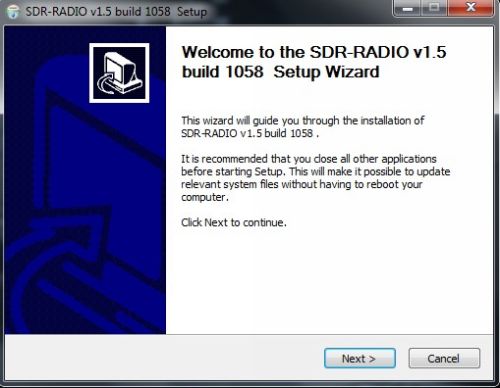Click the 'SDR-RADIO v1.5 build 1058 Setup' window title
Image resolution: width=500 pixels, height=388 pixels.
(x=116, y=12)
